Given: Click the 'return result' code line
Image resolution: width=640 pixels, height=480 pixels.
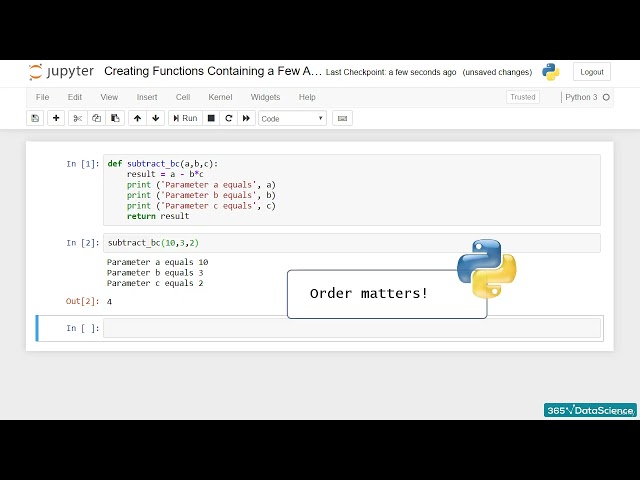Looking at the screenshot, I should 158,216.
